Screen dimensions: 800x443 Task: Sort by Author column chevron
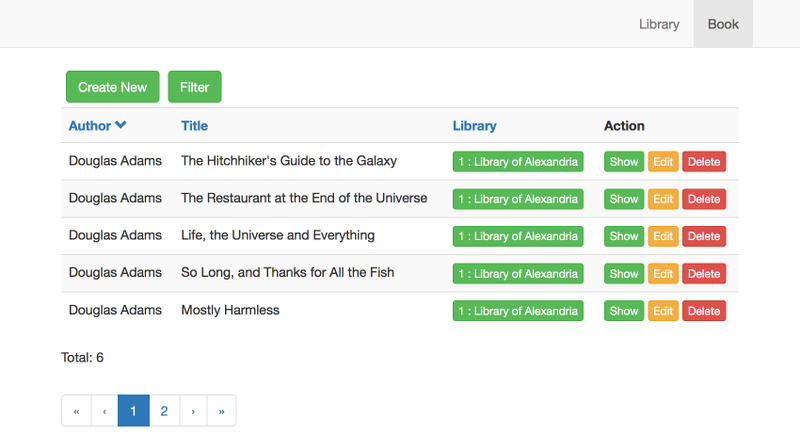coord(121,125)
